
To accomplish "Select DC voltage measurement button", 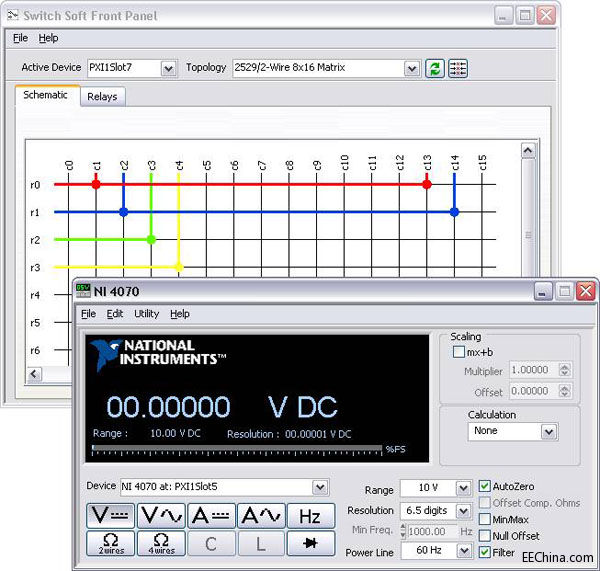I will tap(111, 516).
